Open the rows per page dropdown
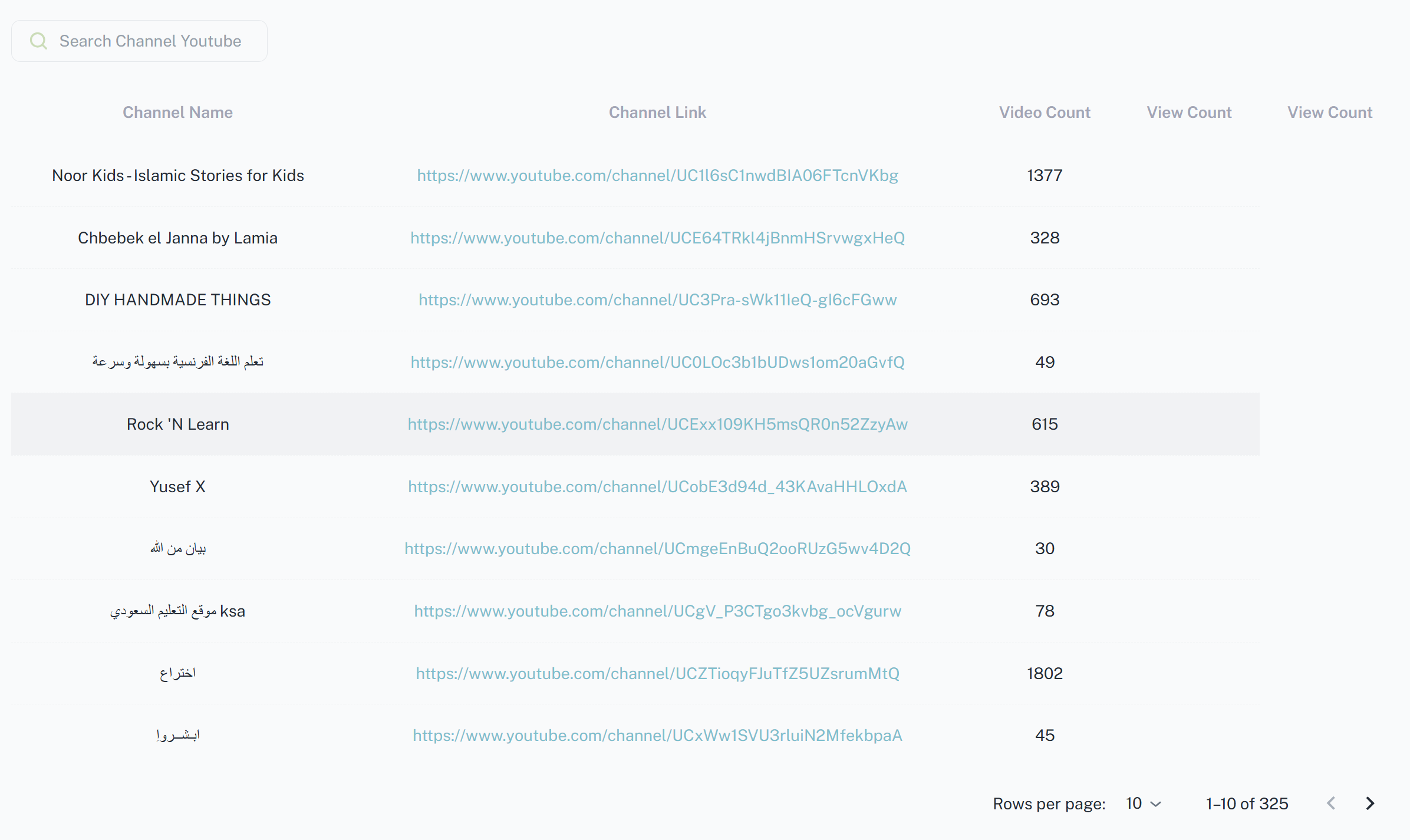The width and height of the screenshot is (1410, 840). pos(1143,803)
